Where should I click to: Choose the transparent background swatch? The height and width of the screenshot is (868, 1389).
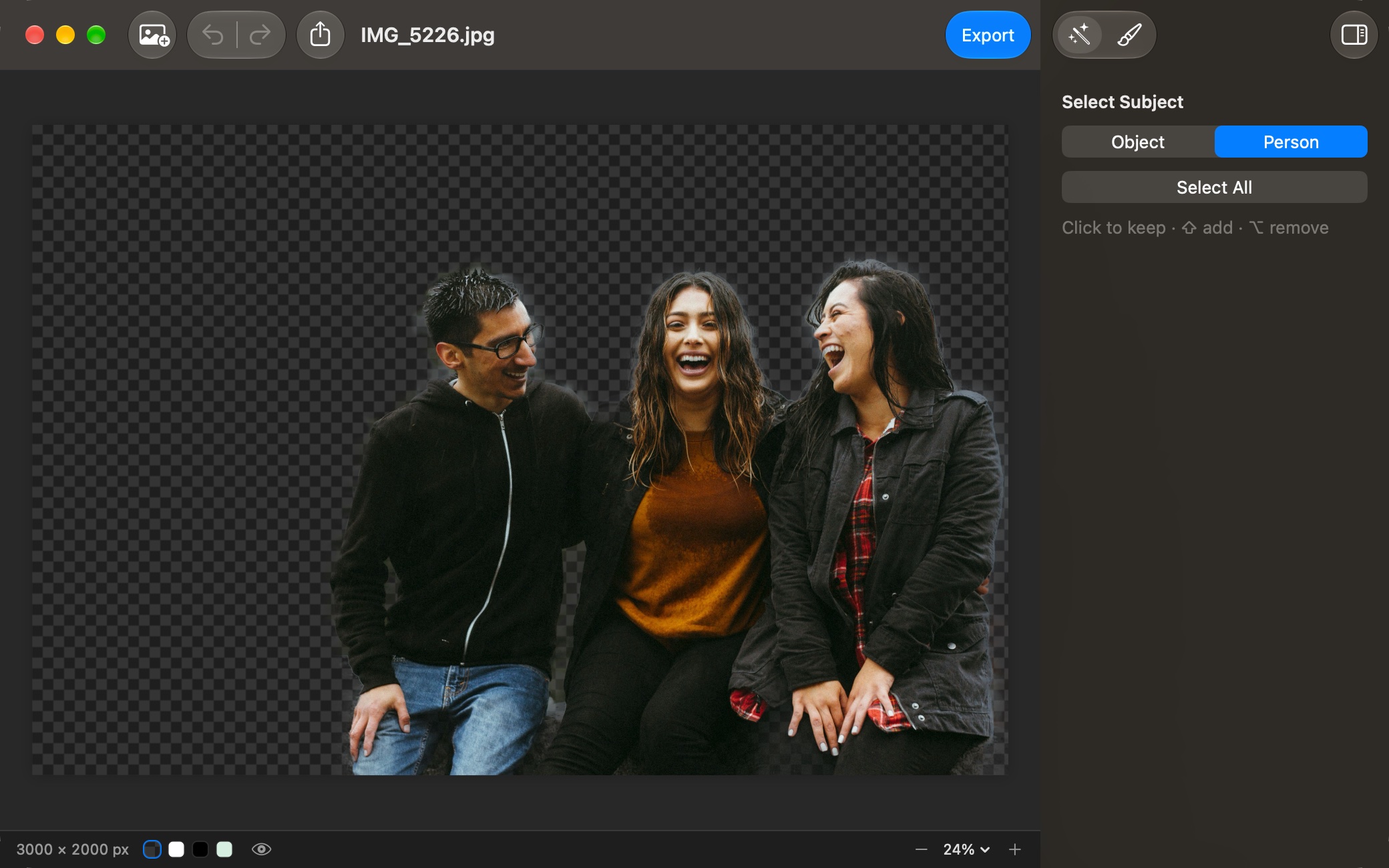tap(152, 849)
